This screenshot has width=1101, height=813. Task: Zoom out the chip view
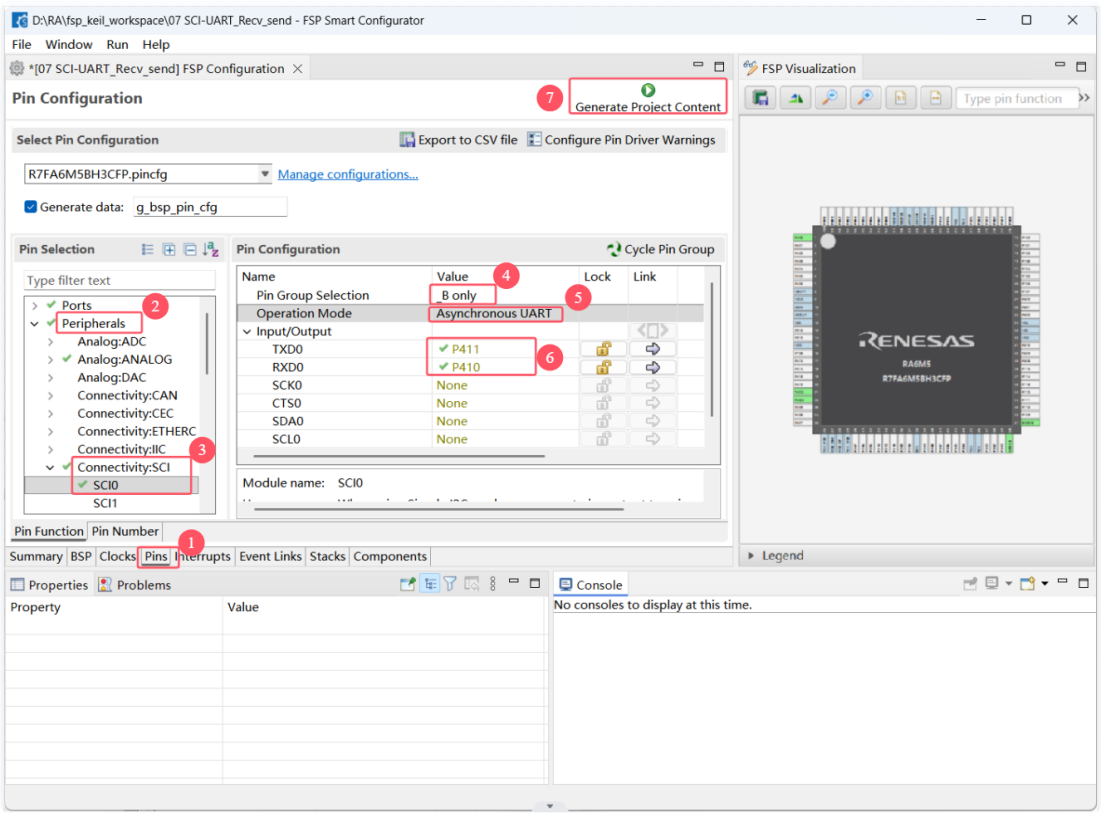pyautogui.click(x=830, y=98)
